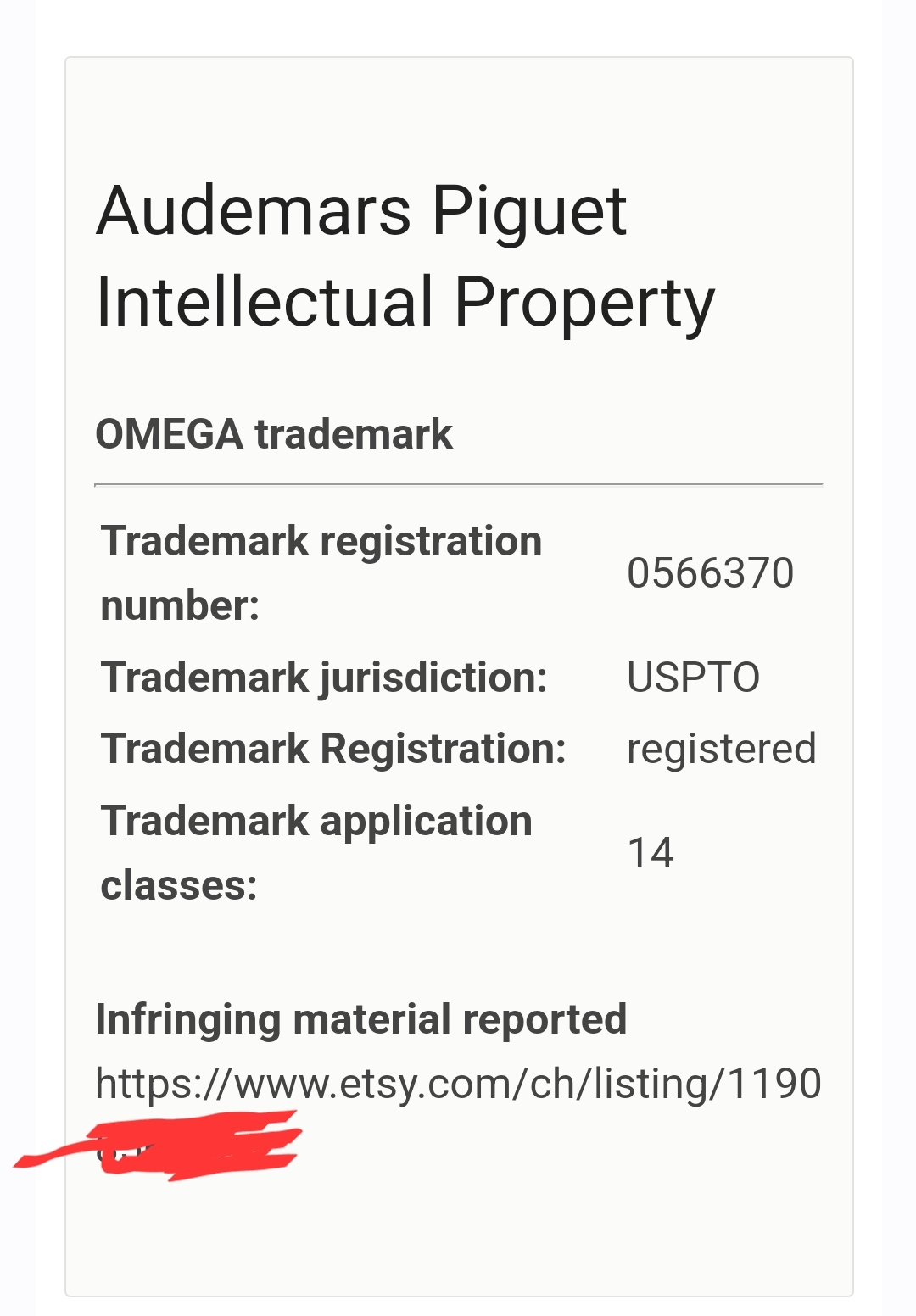Click the 'Trademark Registration:' status label
The image size is (916, 1316).
pyautogui.click(x=333, y=749)
